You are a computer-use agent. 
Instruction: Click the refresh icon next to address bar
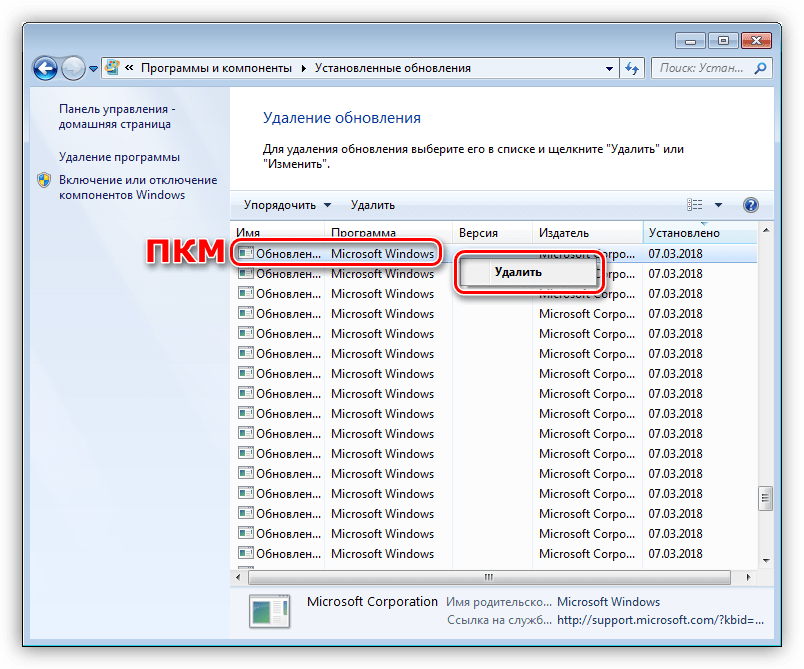coord(632,69)
